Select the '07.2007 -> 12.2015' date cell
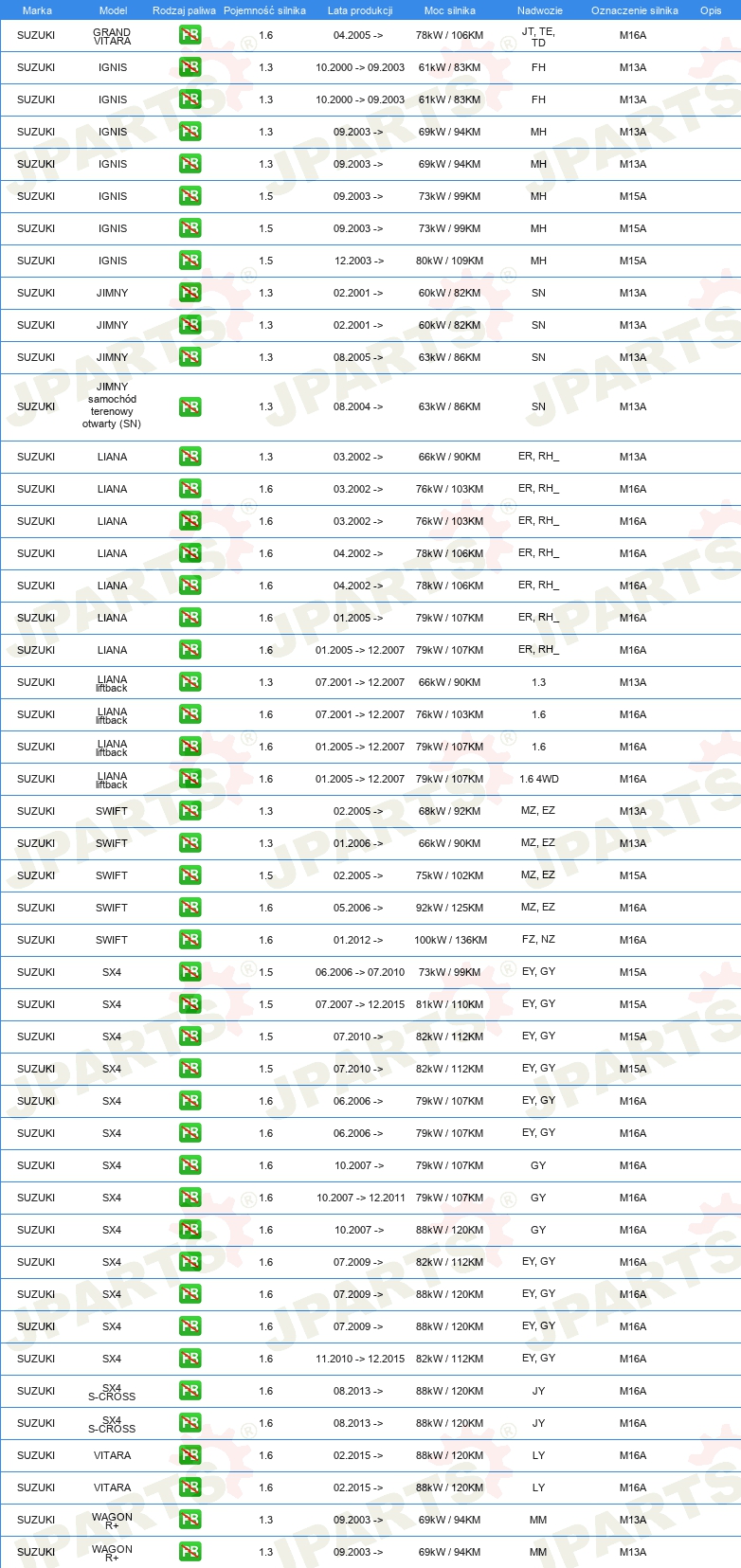 pyautogui.click(x=360, y=1004)
